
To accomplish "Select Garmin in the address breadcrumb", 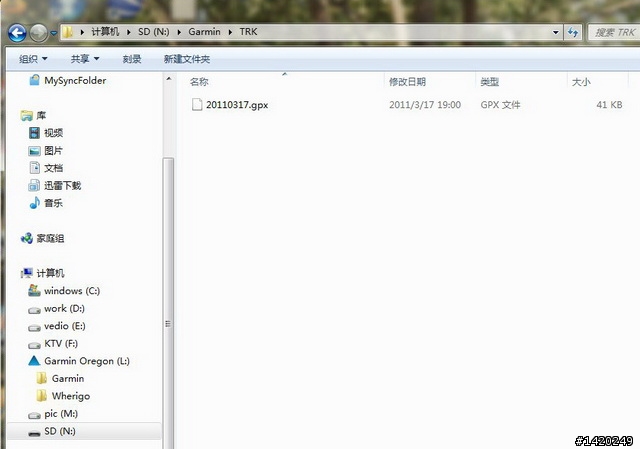I will click(204, 32).
